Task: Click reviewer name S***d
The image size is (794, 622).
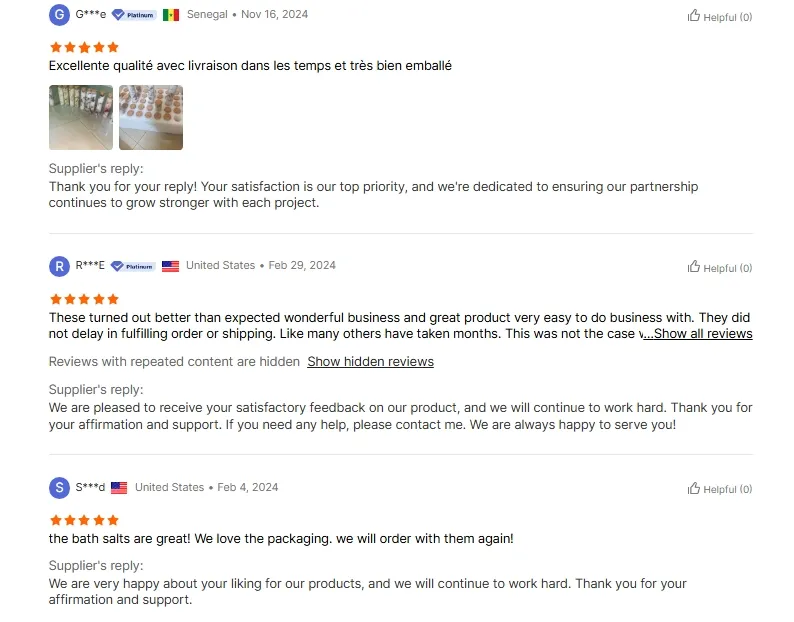Action: [x=90, y=487]
